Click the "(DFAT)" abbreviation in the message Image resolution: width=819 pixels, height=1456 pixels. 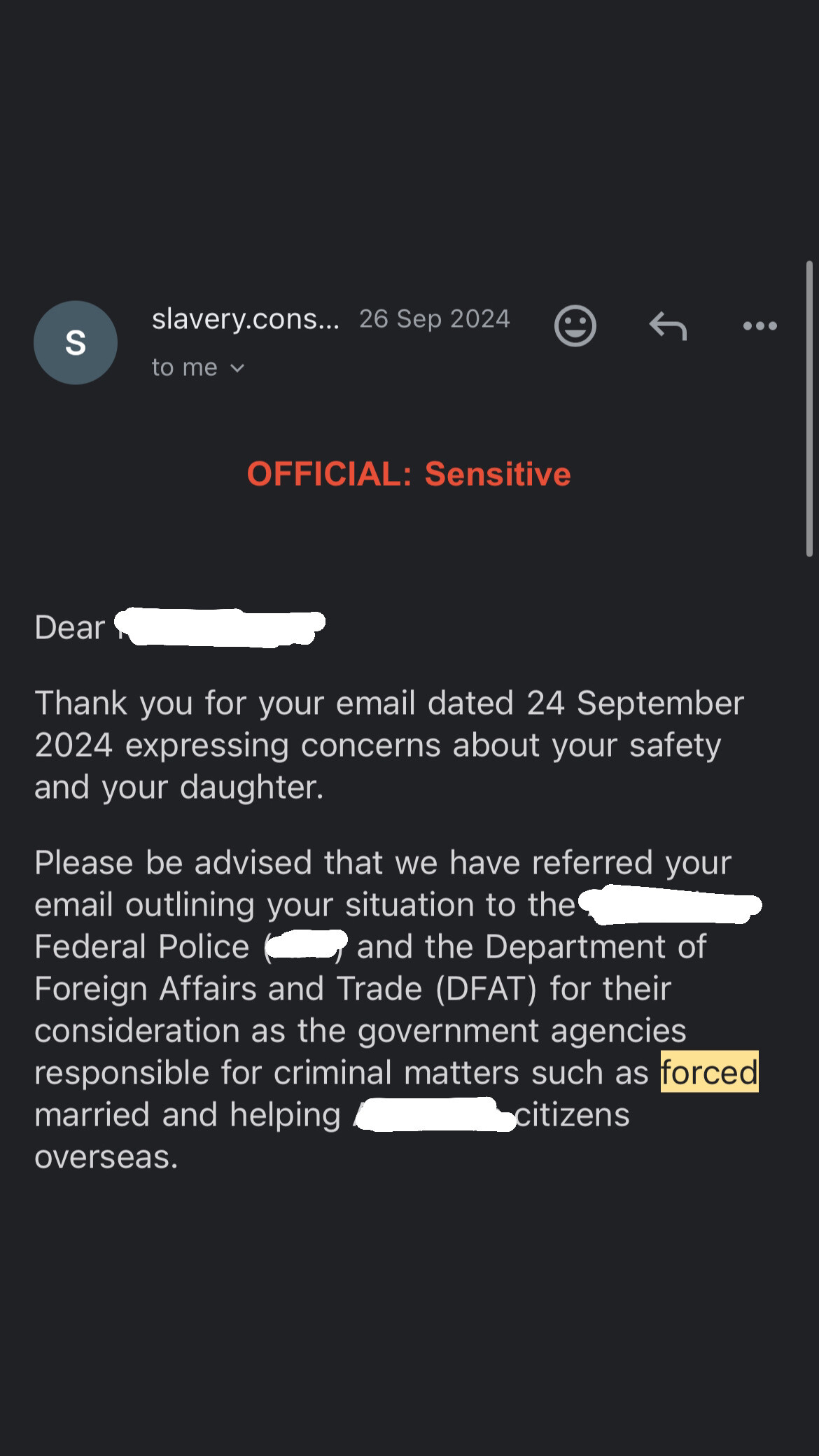pos(486,988)
